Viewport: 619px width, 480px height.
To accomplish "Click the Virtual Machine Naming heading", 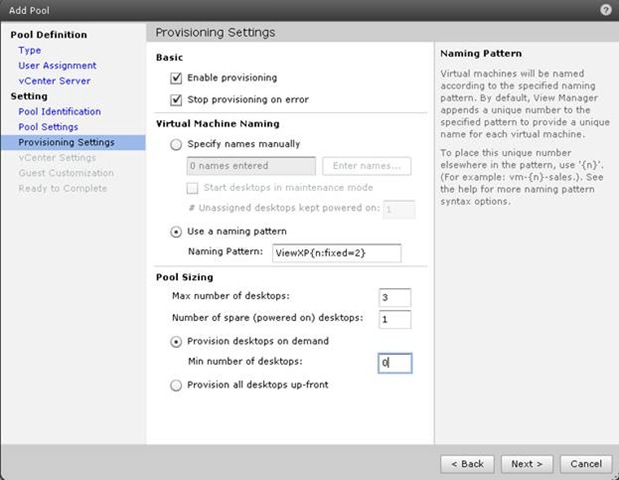I will [218, 124].
